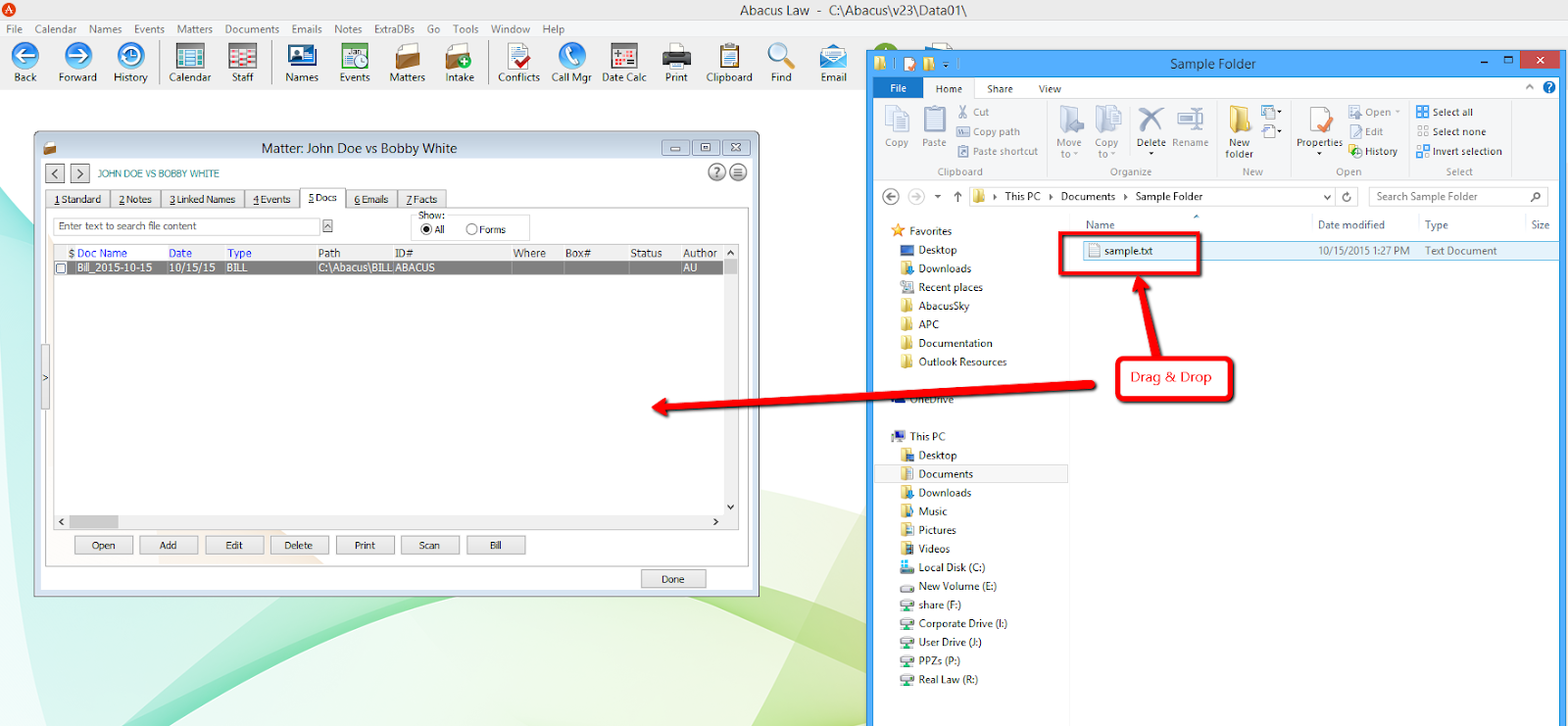
Task: Open the menu icon beside Matter help
Action: pyautogui.click(x=739, y=172)
